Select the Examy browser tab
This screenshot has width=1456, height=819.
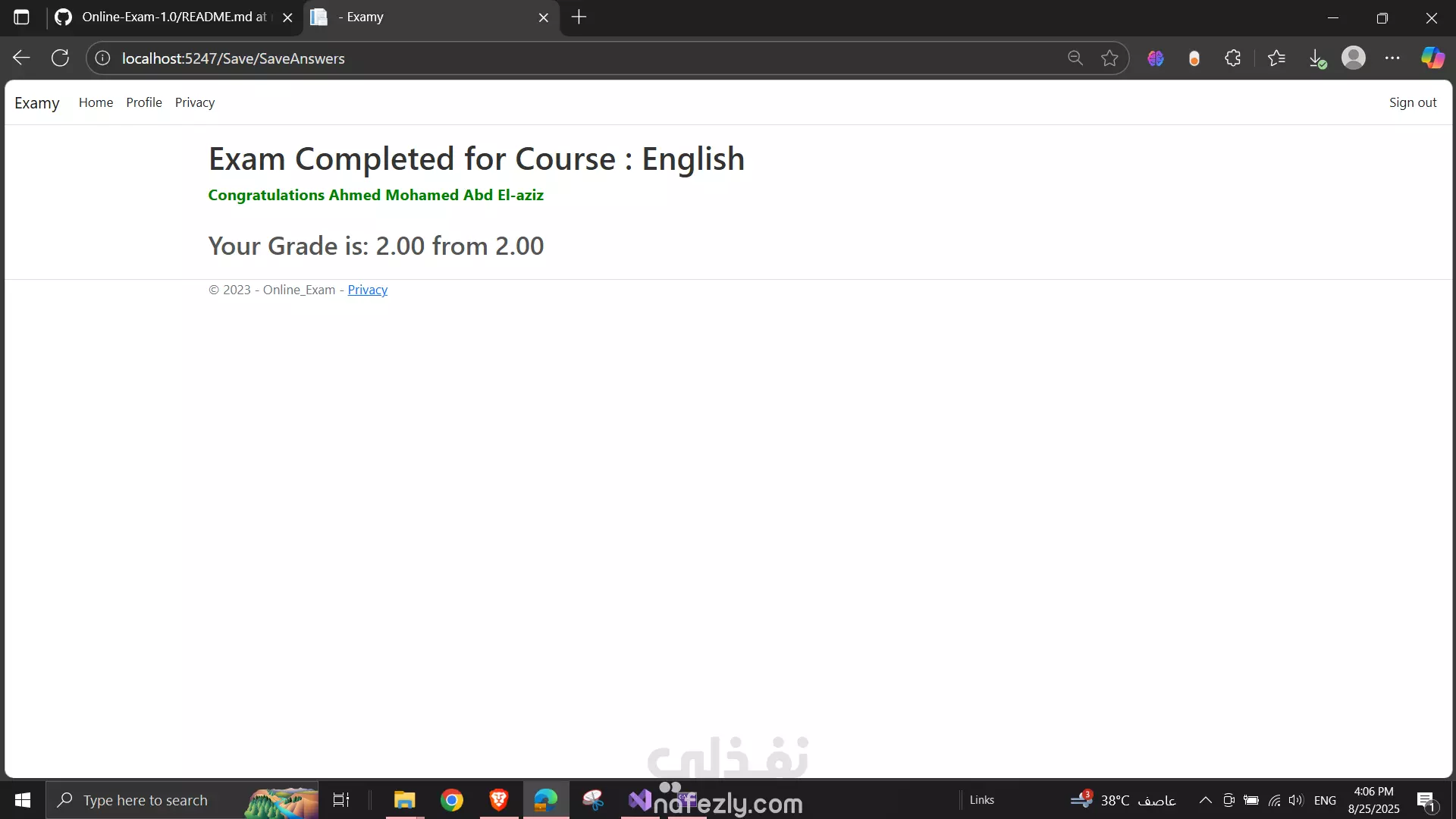tap(431, 17)
